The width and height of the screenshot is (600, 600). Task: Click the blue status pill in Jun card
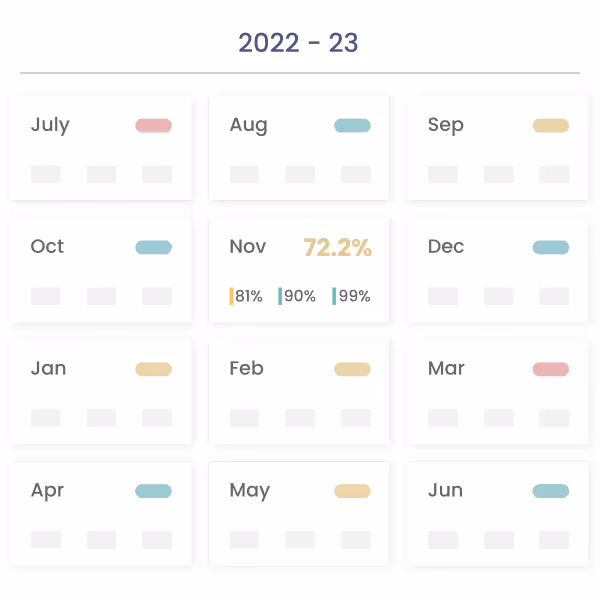click(x=551, y=492)
